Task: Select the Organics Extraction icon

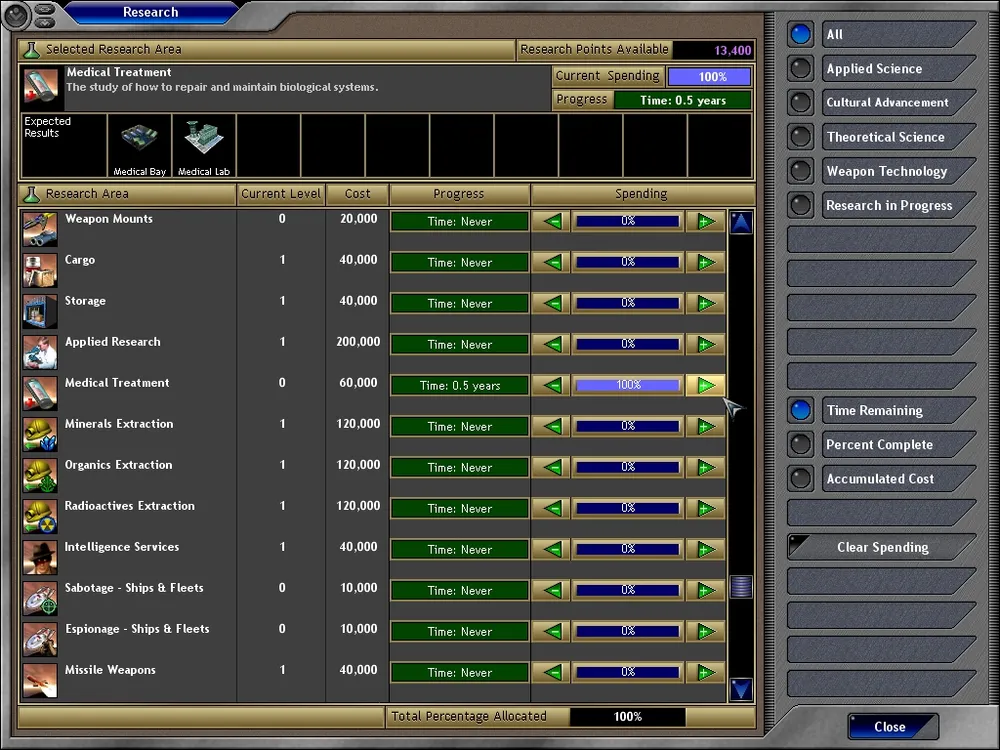Action: [x=40, y=475]
